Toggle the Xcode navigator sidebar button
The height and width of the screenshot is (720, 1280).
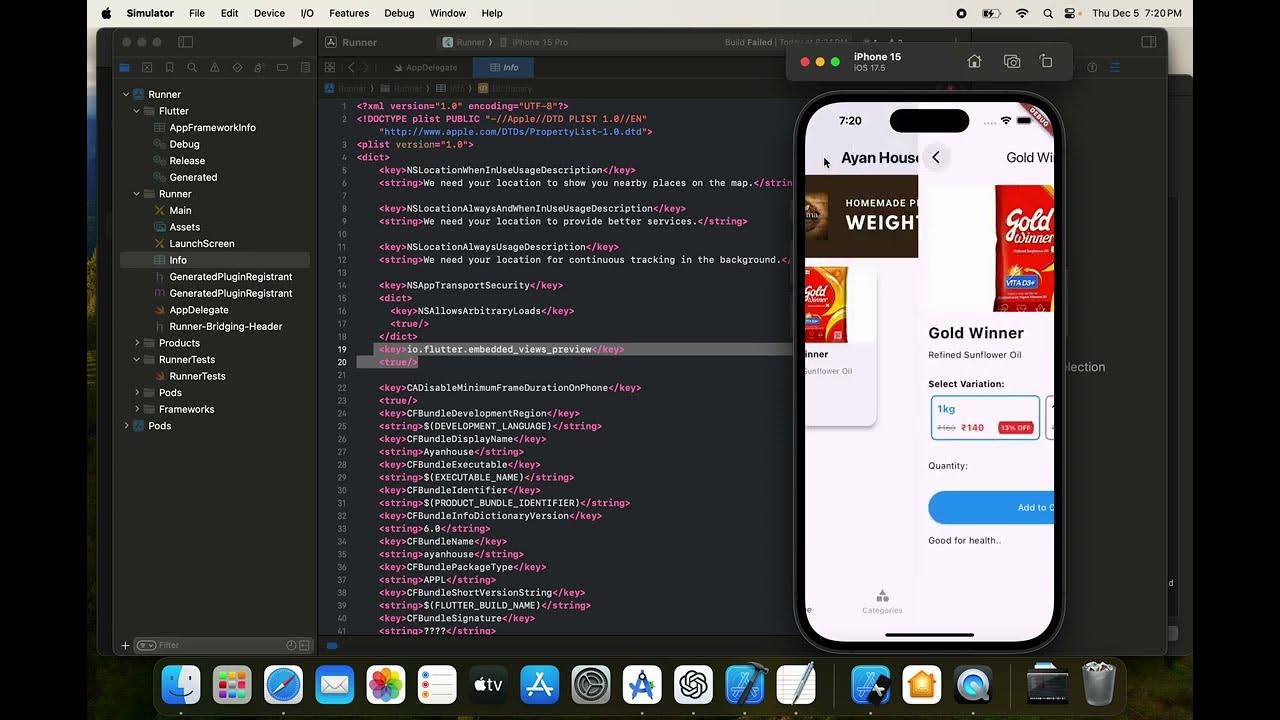(x=185, y=42)
